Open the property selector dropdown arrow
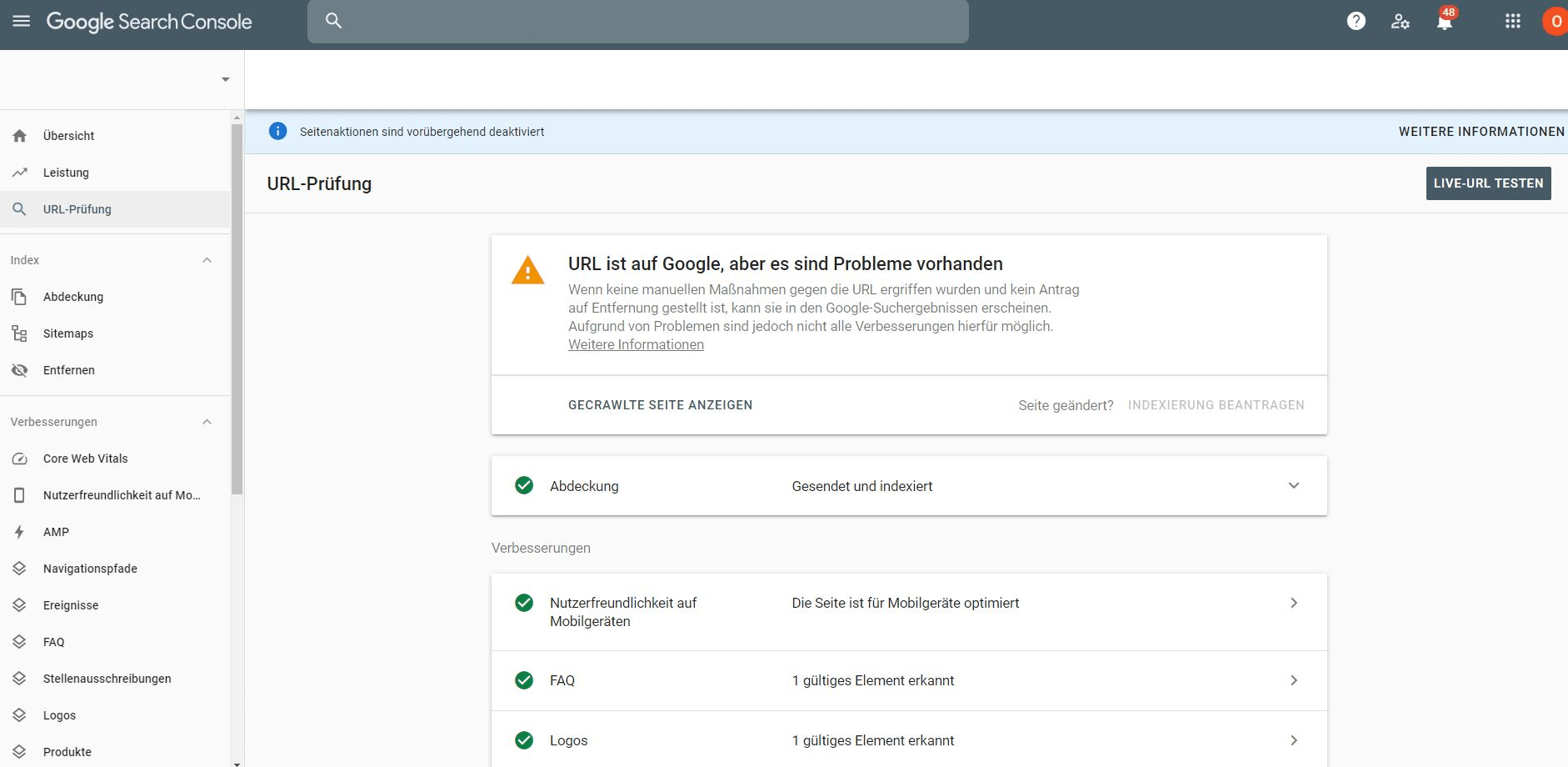 click(x=225, y=79)
